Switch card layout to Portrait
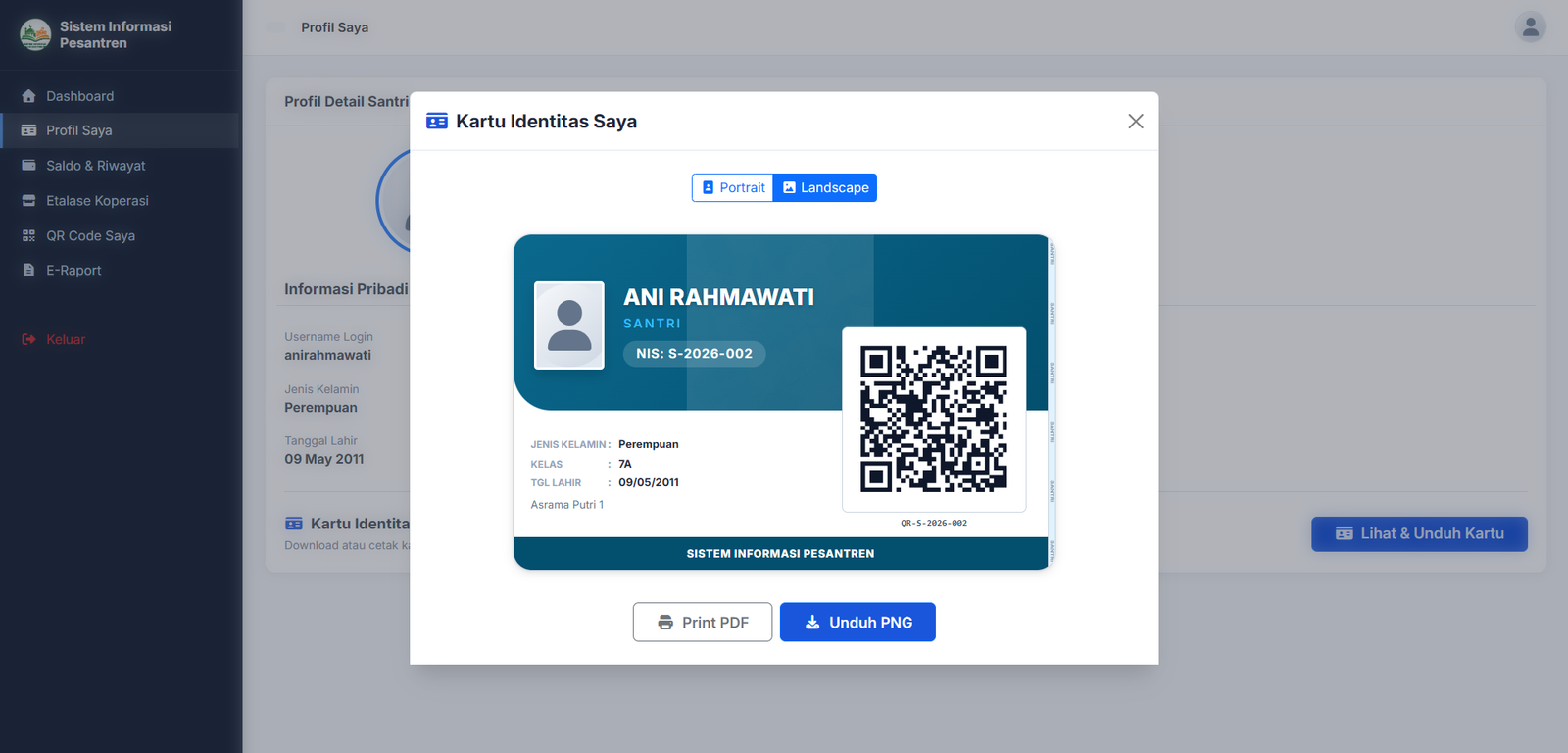This screenshot has height=753, width=1568. point(733,188)
